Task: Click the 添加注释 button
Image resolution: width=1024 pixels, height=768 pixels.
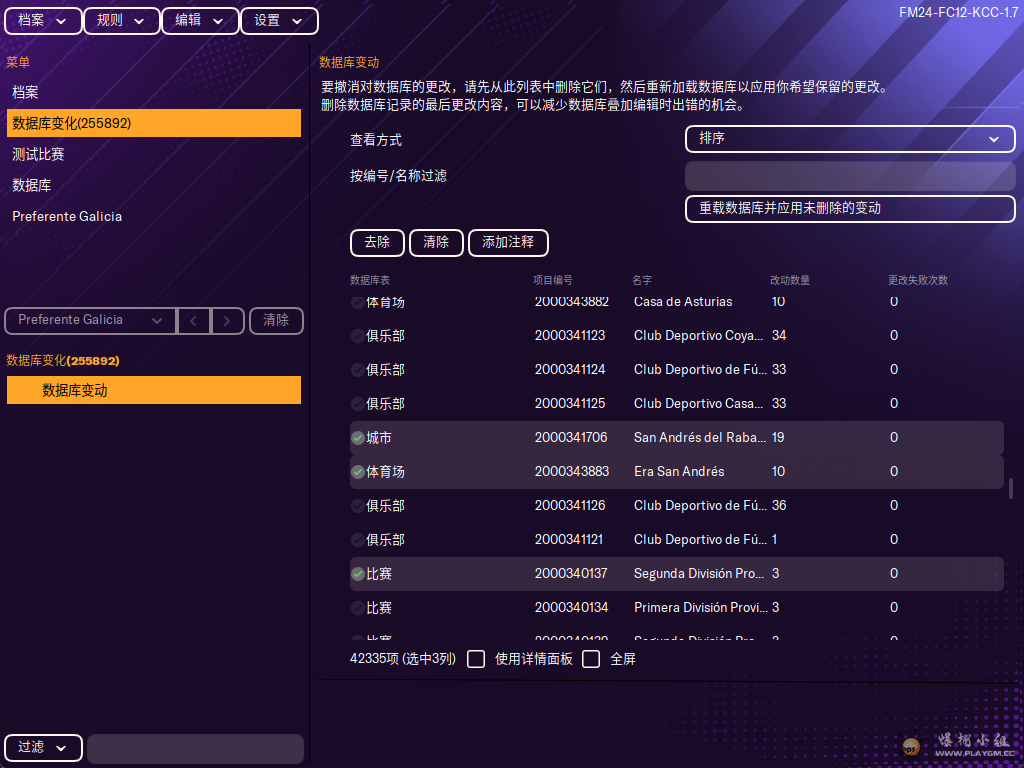Action: coord(508,242)
